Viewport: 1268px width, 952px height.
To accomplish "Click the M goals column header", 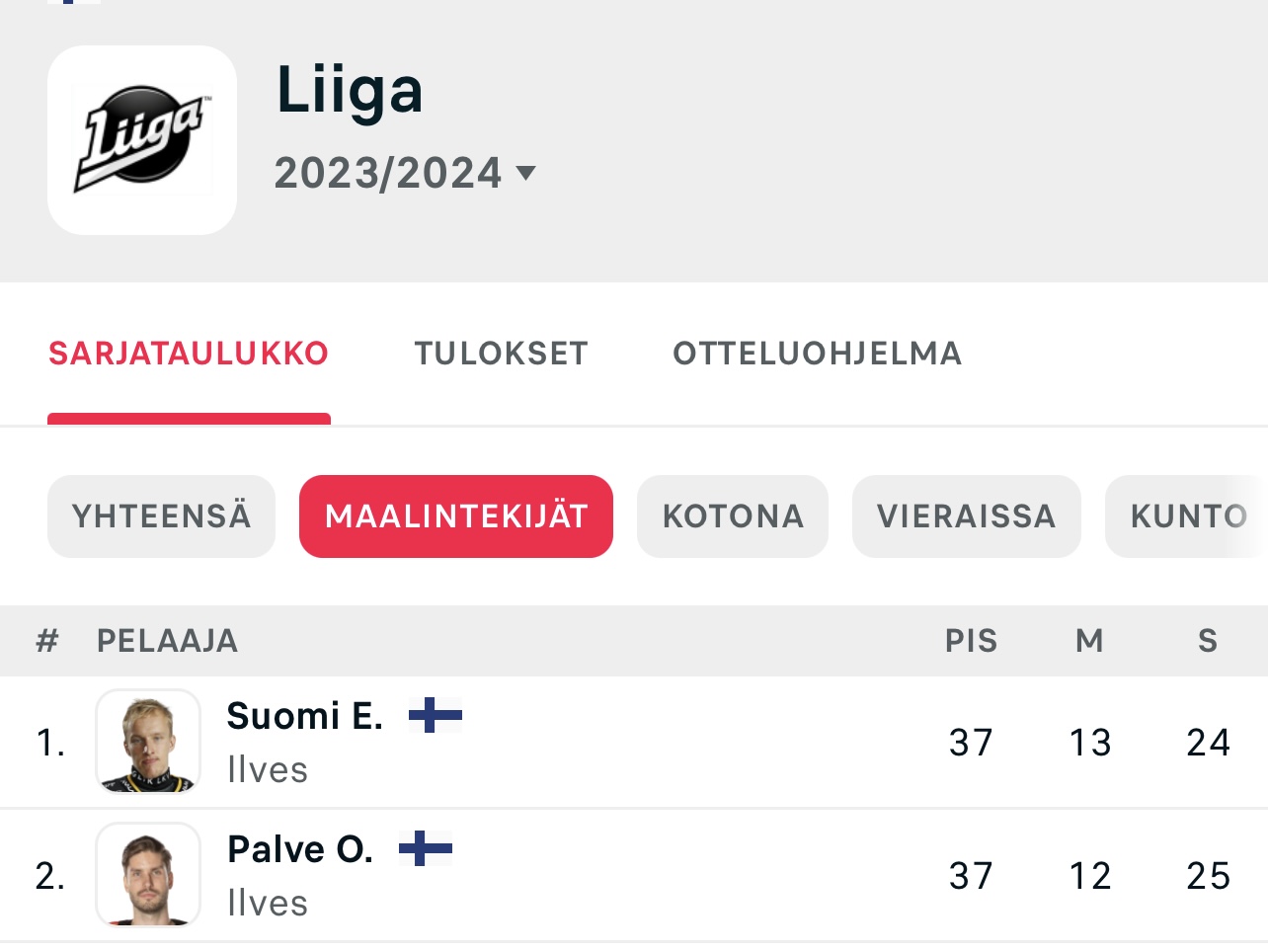I will point(1089,641).
